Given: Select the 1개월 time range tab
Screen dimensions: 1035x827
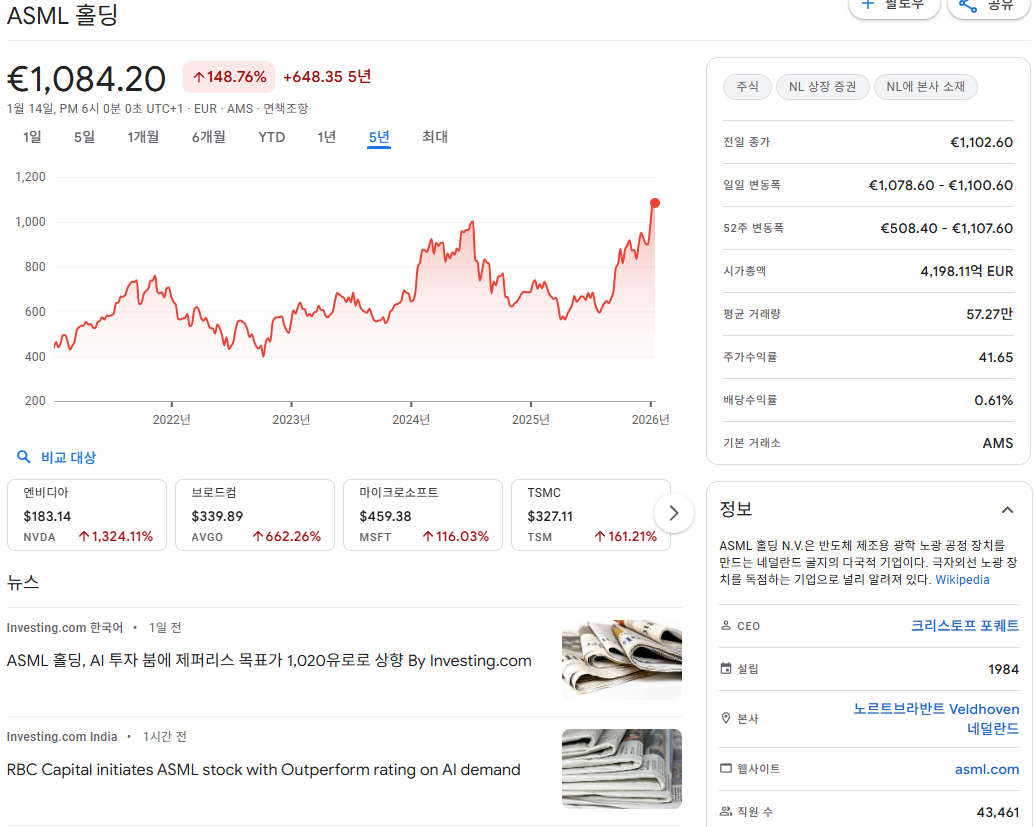Looking at the screenshot, I should pyautogui.click(x=143, y=137).
